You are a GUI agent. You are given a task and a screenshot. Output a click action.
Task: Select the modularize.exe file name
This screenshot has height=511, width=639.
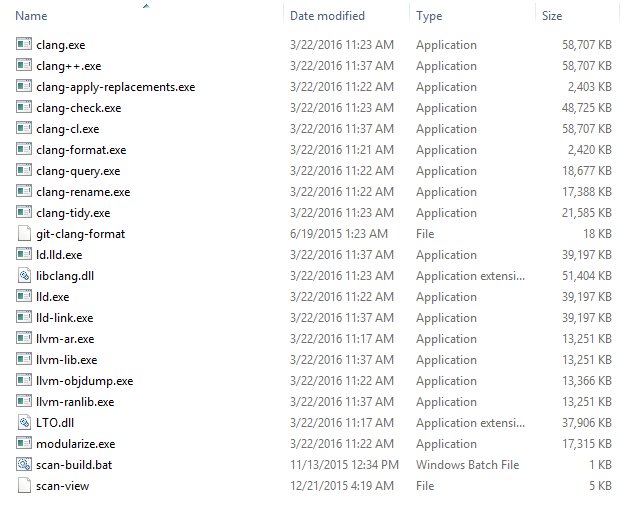click(x=76, y=444)
